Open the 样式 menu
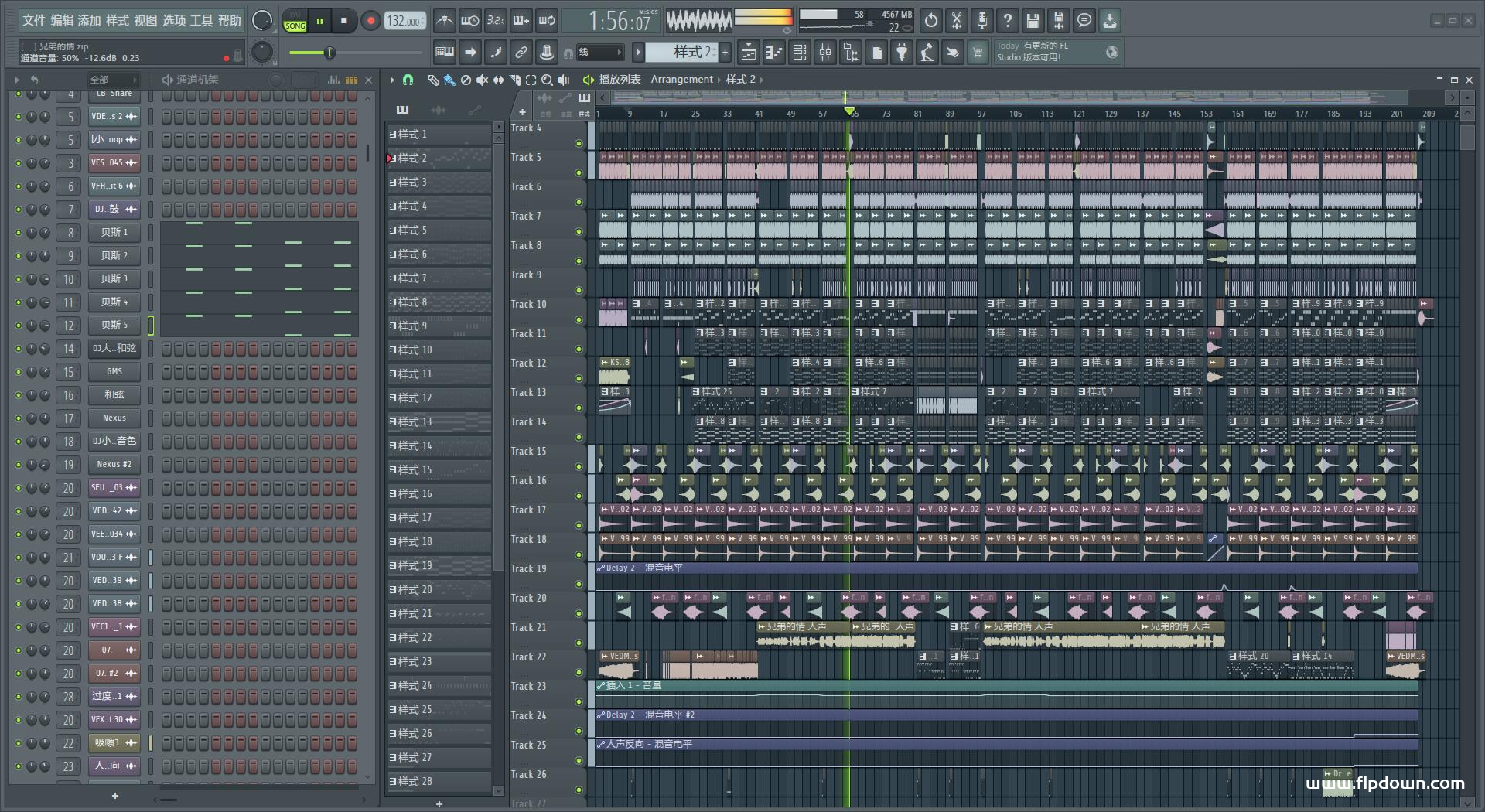Viewport: 1485px width, 812px height. click(118, 21)
